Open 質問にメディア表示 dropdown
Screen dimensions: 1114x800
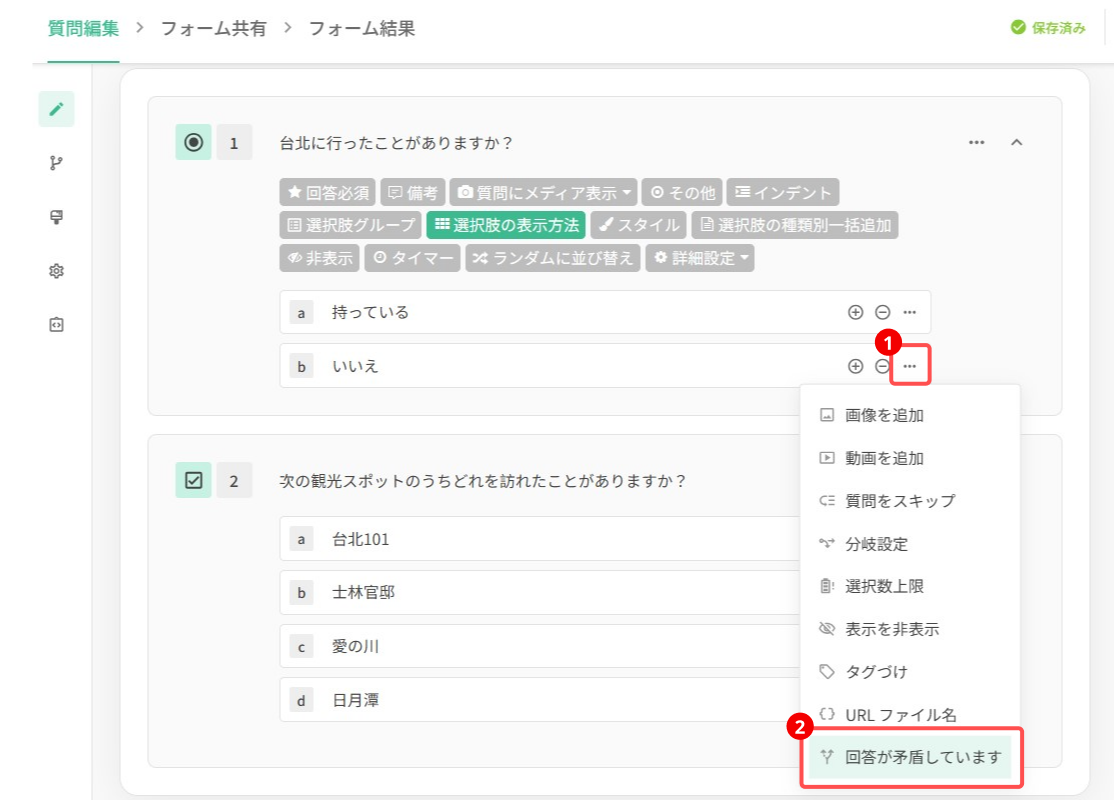click(544, 193)
